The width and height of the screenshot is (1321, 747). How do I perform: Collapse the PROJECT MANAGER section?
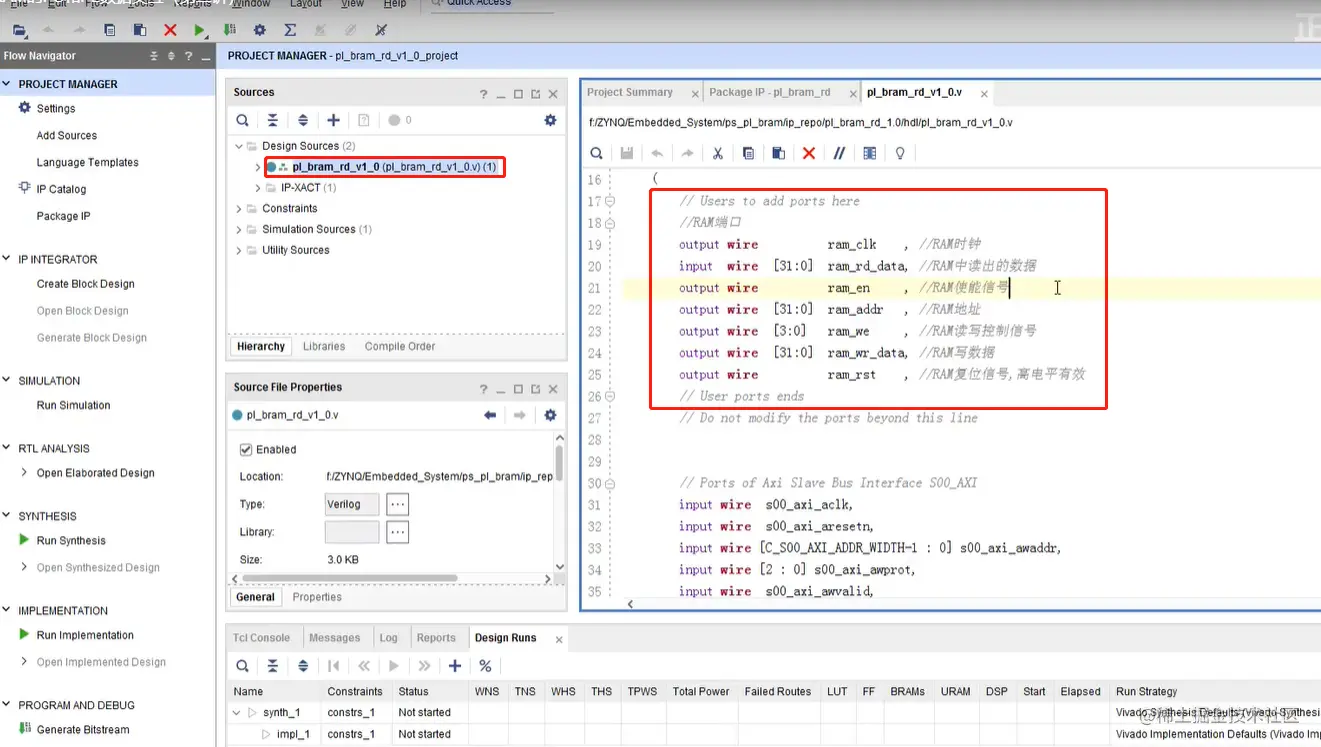pyautogui.click(x=7, y=84)
